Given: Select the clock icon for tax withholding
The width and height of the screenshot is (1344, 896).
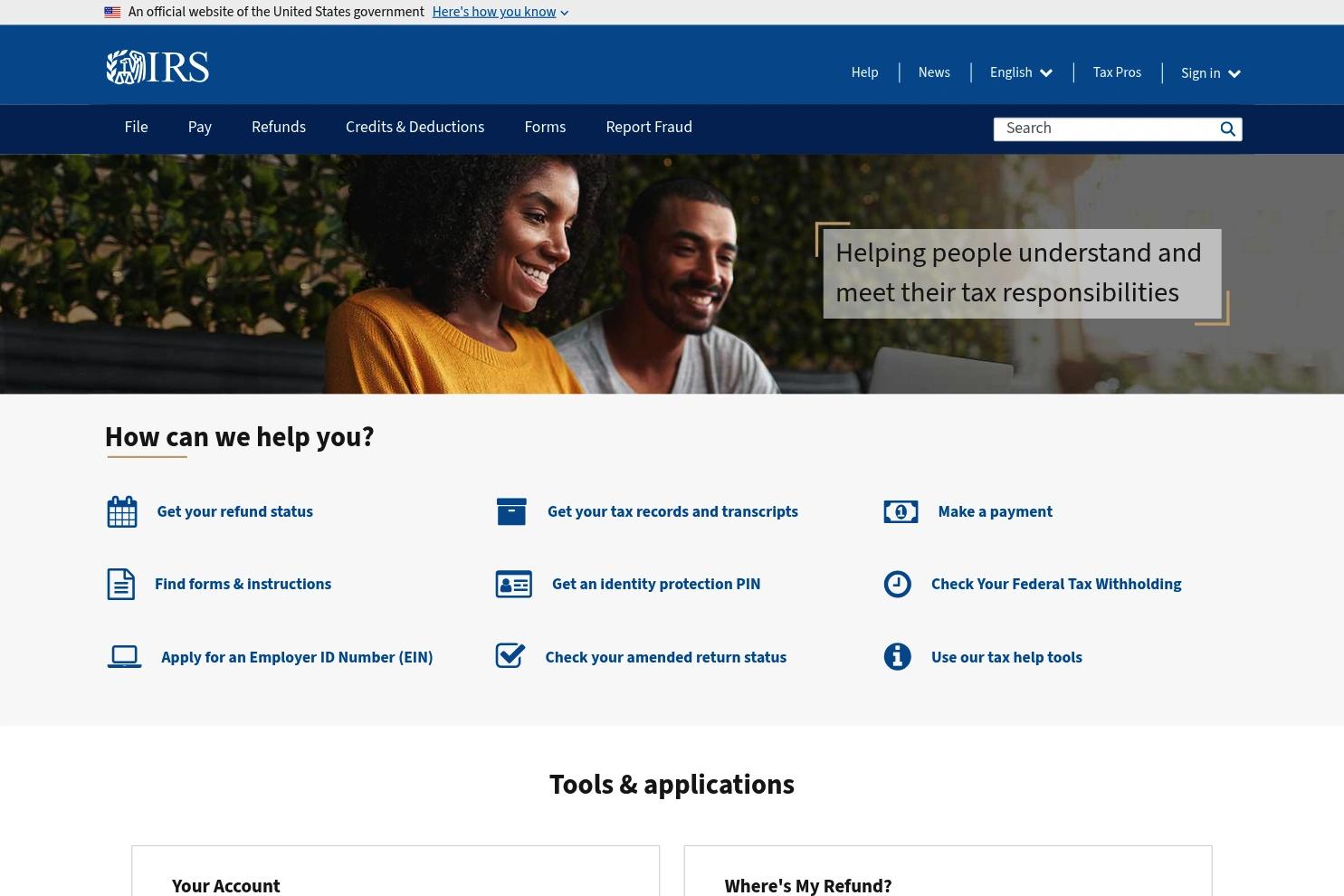Looking at the screenshot, I should coord(897,584).
